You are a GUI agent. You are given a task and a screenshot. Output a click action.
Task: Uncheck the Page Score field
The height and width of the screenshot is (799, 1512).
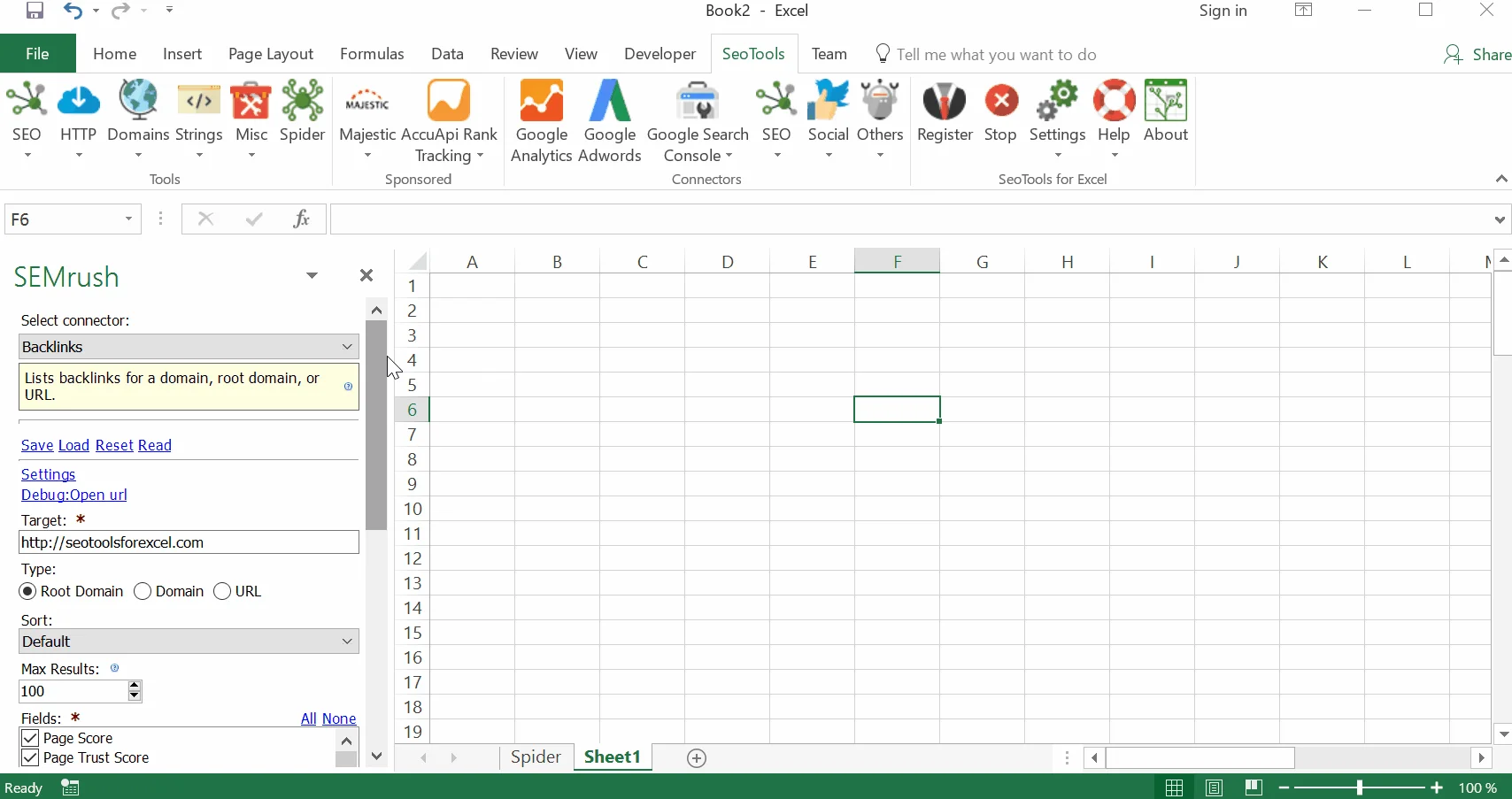coord(30,738)
